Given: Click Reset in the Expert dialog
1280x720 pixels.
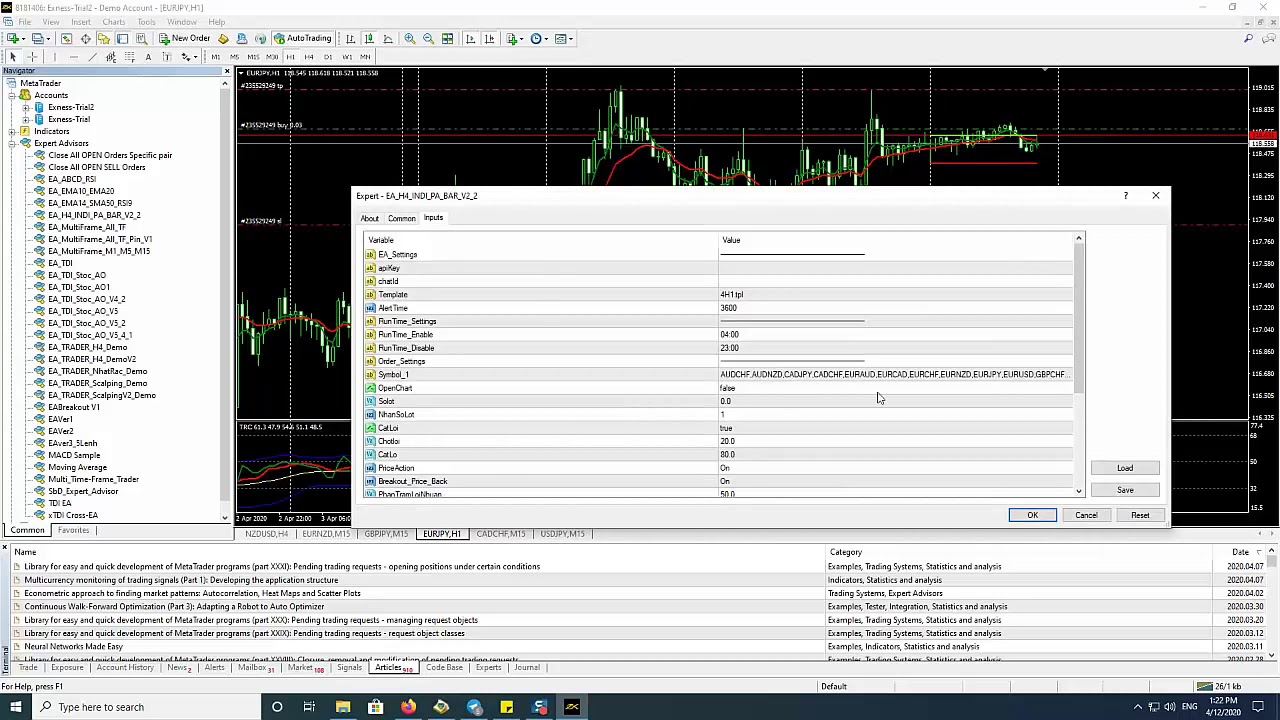Looking at the screenshot, I should pyautogui.click(x=1140, y=515).
